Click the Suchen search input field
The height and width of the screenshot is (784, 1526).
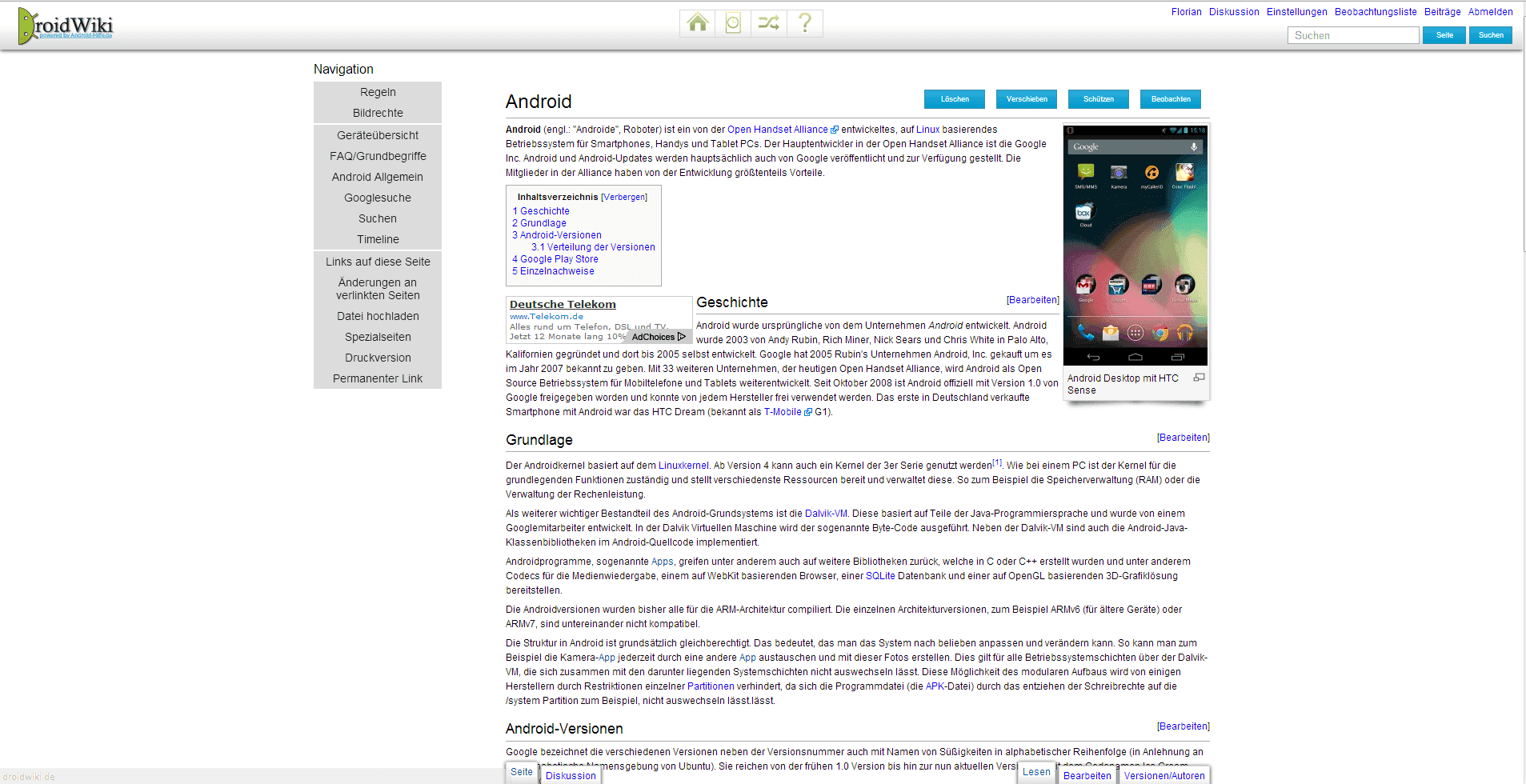coord(1353,35)
